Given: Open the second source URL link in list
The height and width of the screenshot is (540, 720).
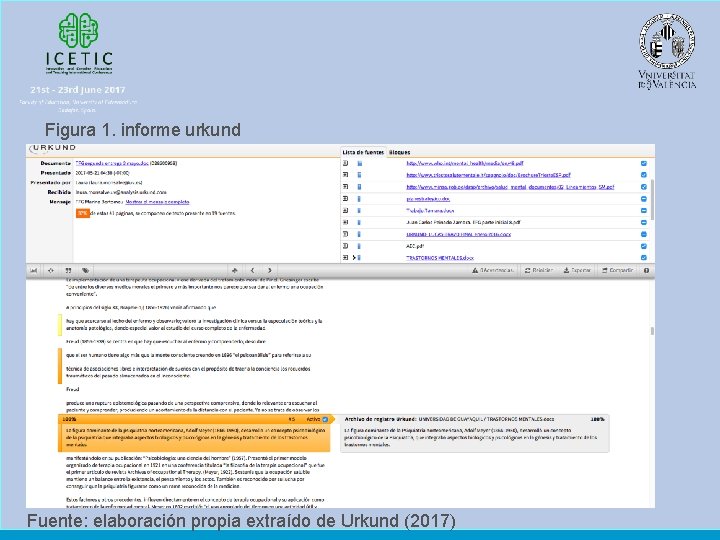Looking at the screenshot, I should pos(489,175).
